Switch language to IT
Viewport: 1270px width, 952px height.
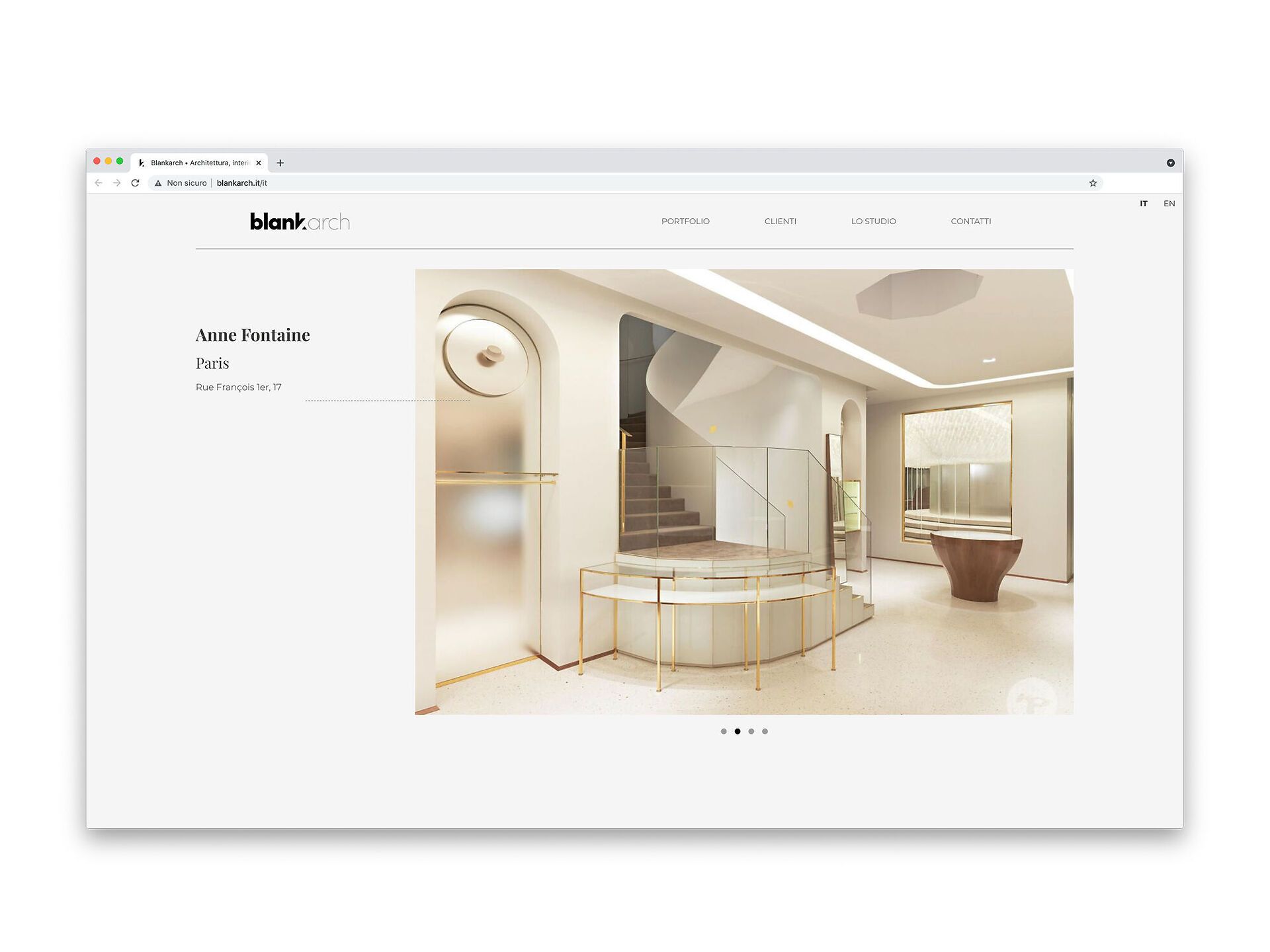pos(1144,204)
